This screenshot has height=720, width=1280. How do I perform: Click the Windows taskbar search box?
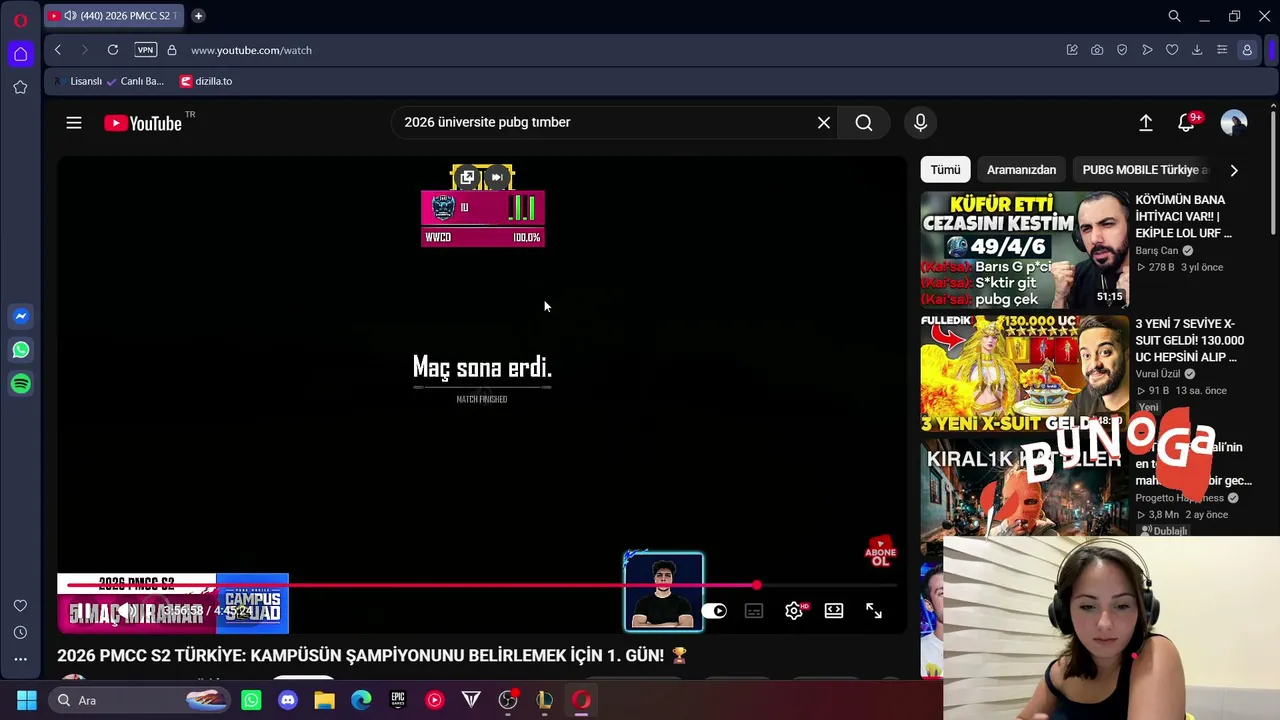click(x=140, y=700)
